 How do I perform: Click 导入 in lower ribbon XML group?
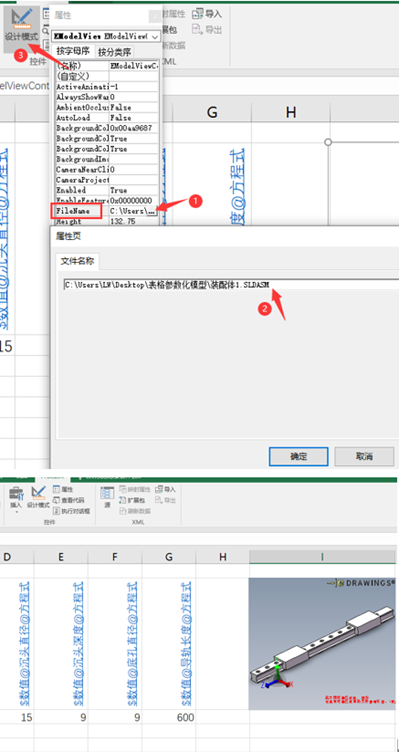click(165, 490)
